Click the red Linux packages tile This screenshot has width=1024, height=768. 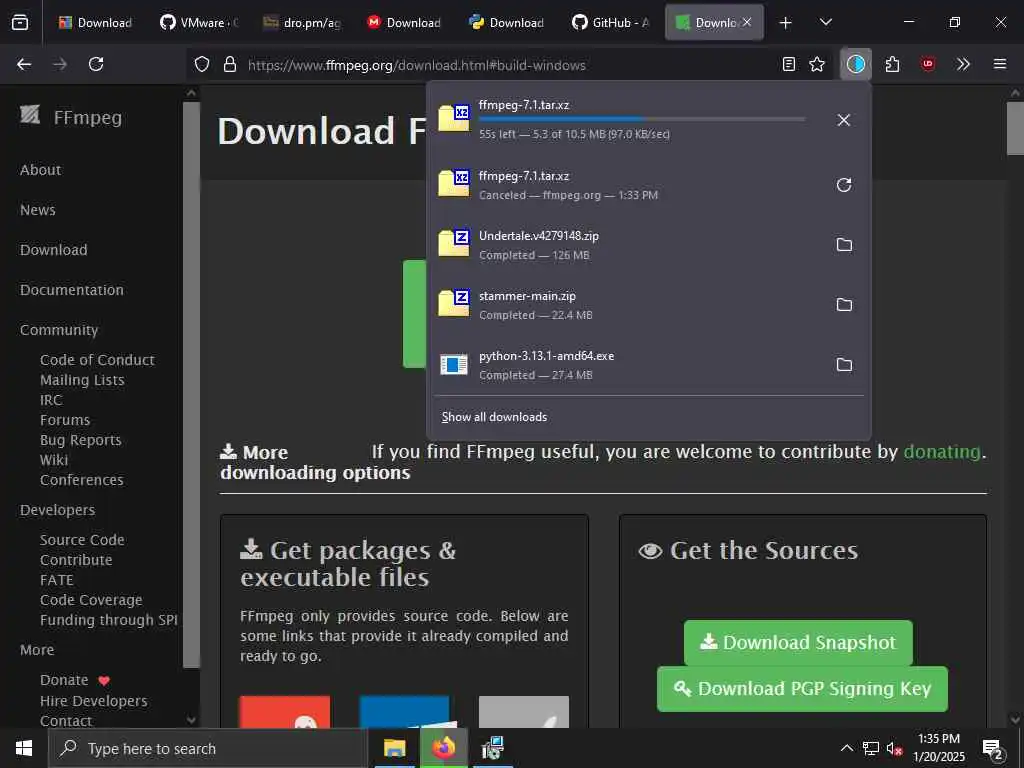pos(285,712)
